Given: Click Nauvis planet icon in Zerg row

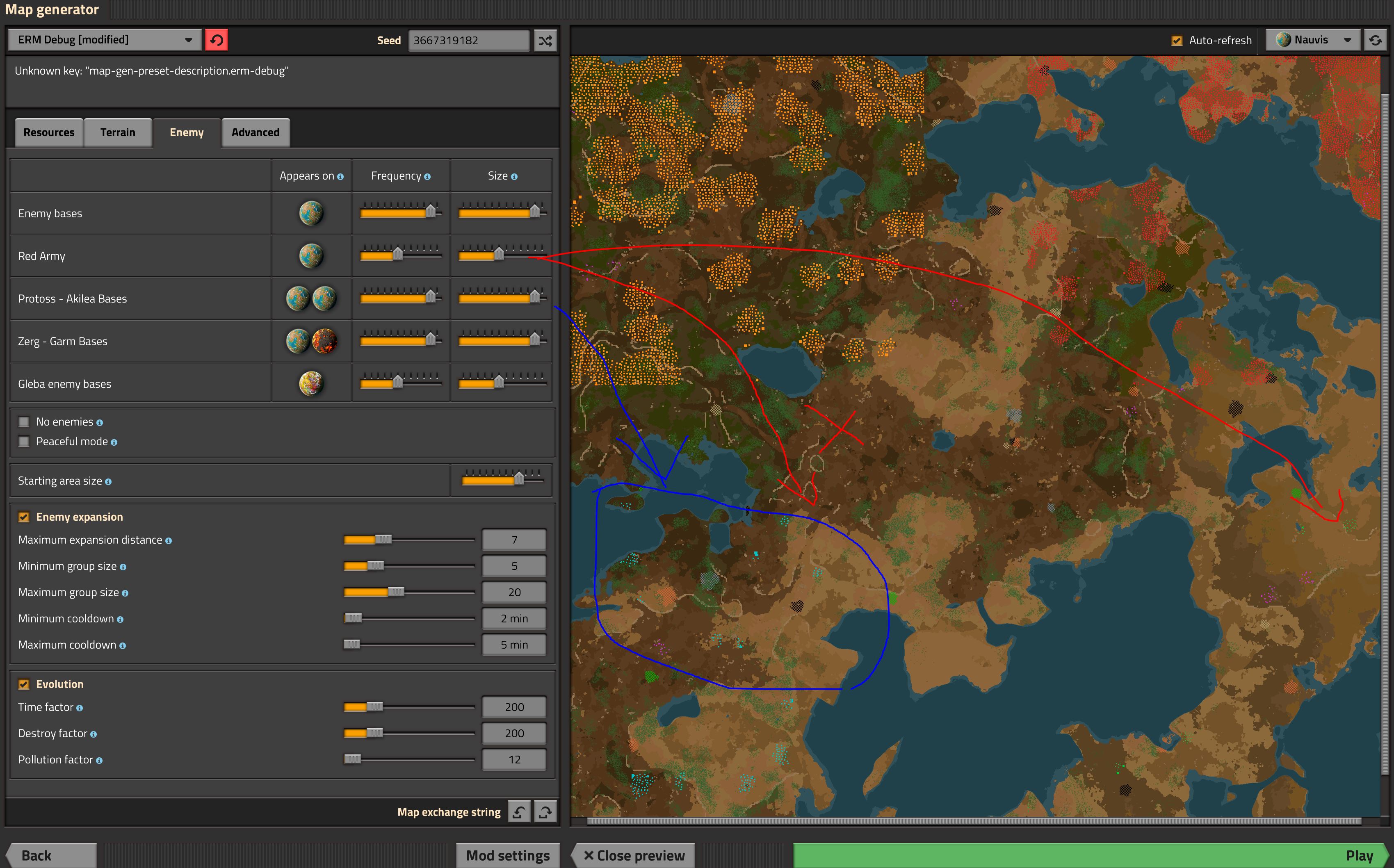Looking at the screenshot, I should click(298, 341).
